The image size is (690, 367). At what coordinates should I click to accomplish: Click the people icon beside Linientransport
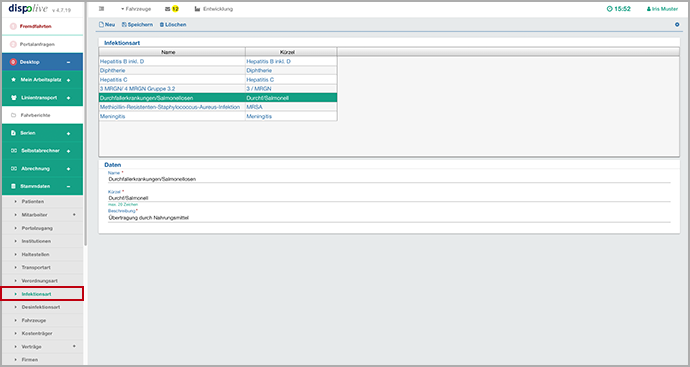tap(13, 98)
